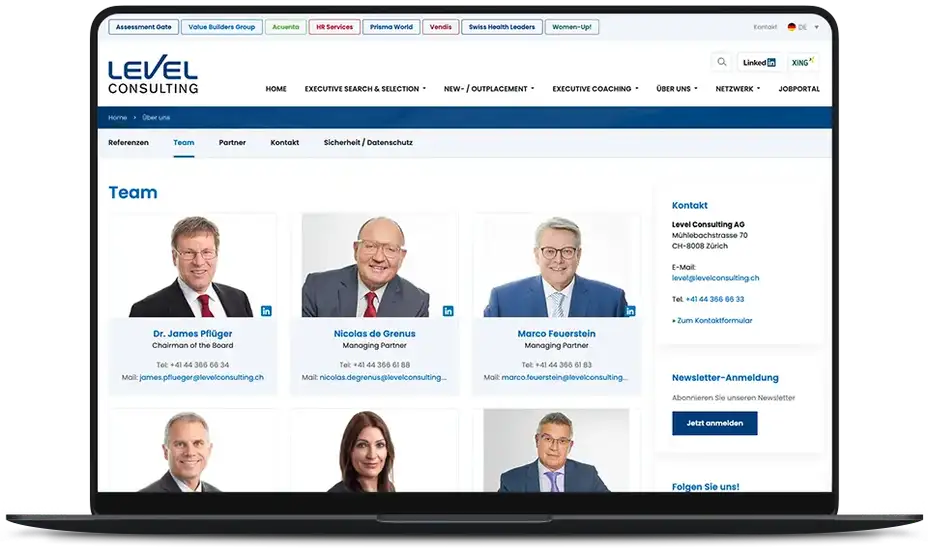Click 'Mühlebachstrasse 70' address text
The height and width of the screenshot is (556, 928).
710,236
